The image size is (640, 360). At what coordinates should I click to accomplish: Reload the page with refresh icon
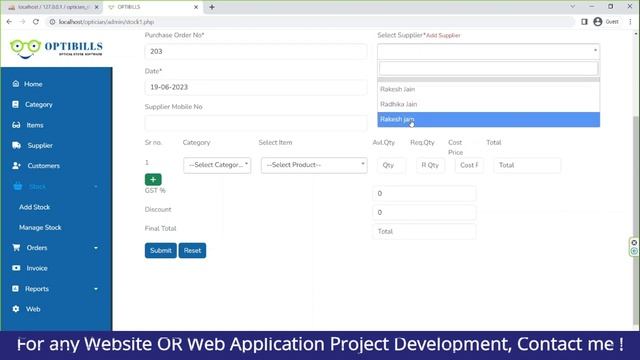[36, 22]
